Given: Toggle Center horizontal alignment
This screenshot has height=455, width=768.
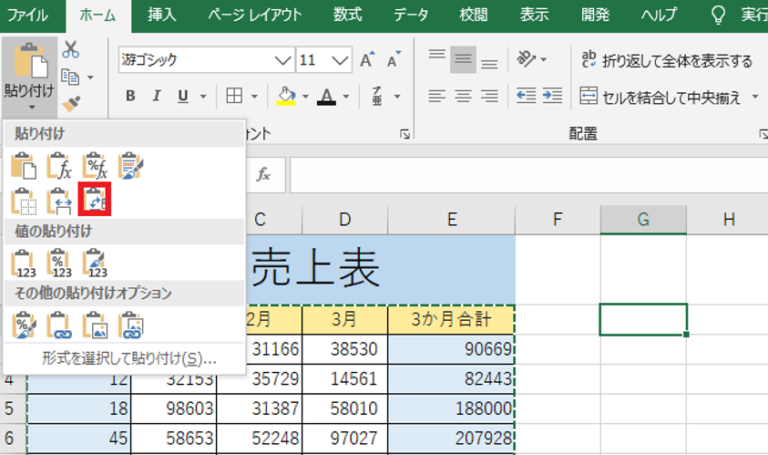Looking at the screenshot, I should tap(463, 96).
